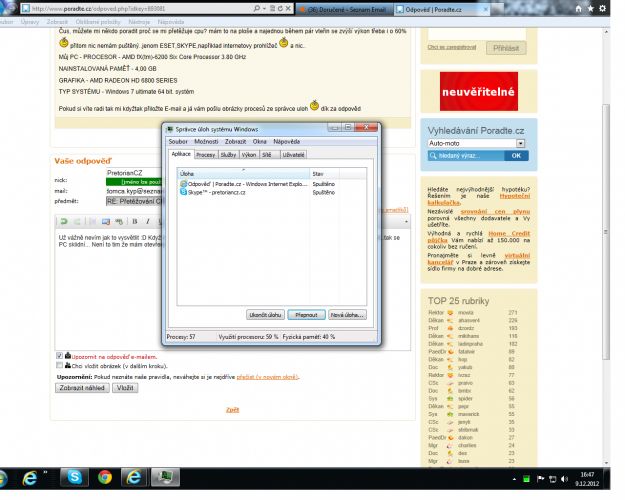Launch Google Chrome from the taskbar
The image size is (625, 500).
click(105, 477)
